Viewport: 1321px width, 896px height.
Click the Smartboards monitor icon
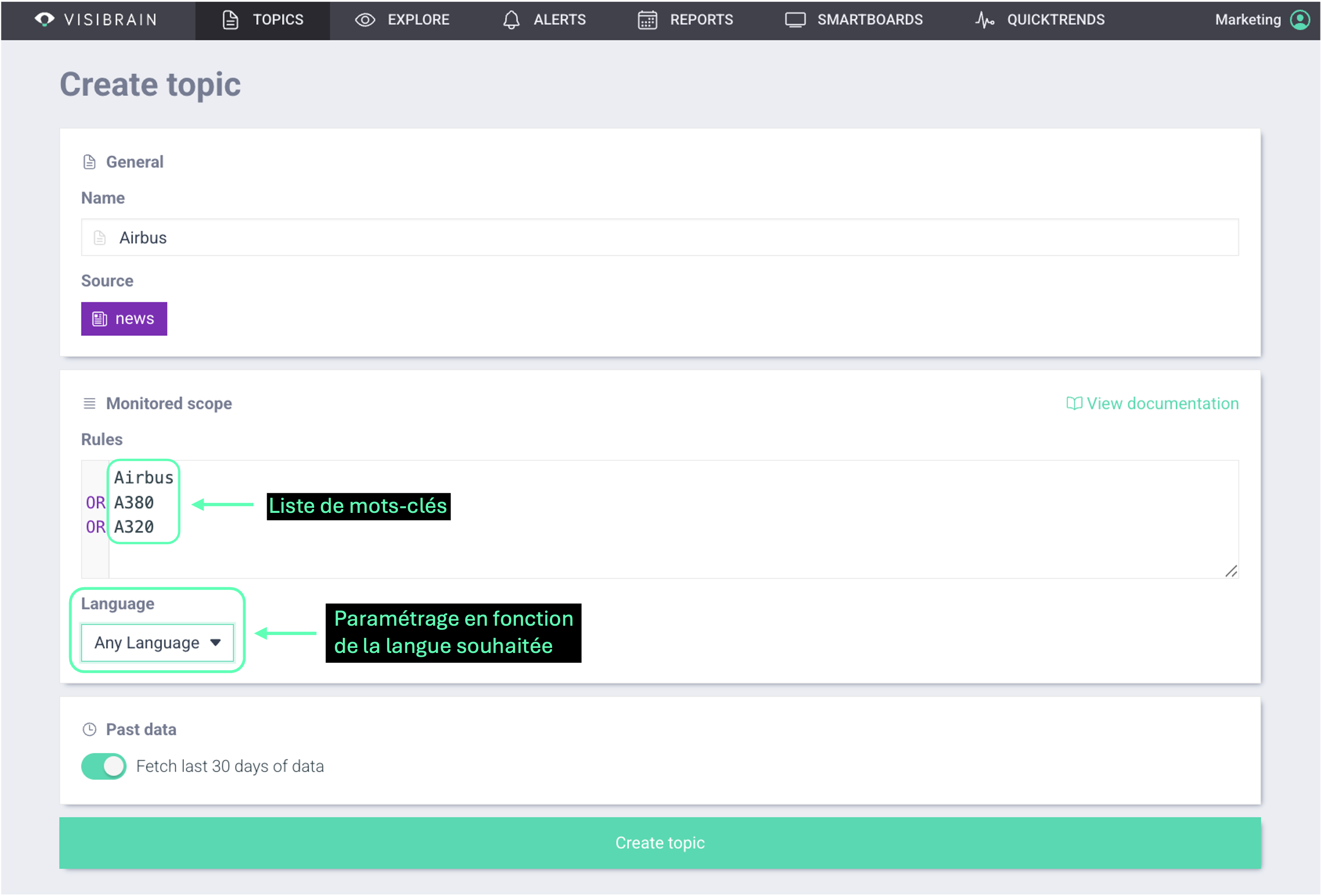[795, 20]
